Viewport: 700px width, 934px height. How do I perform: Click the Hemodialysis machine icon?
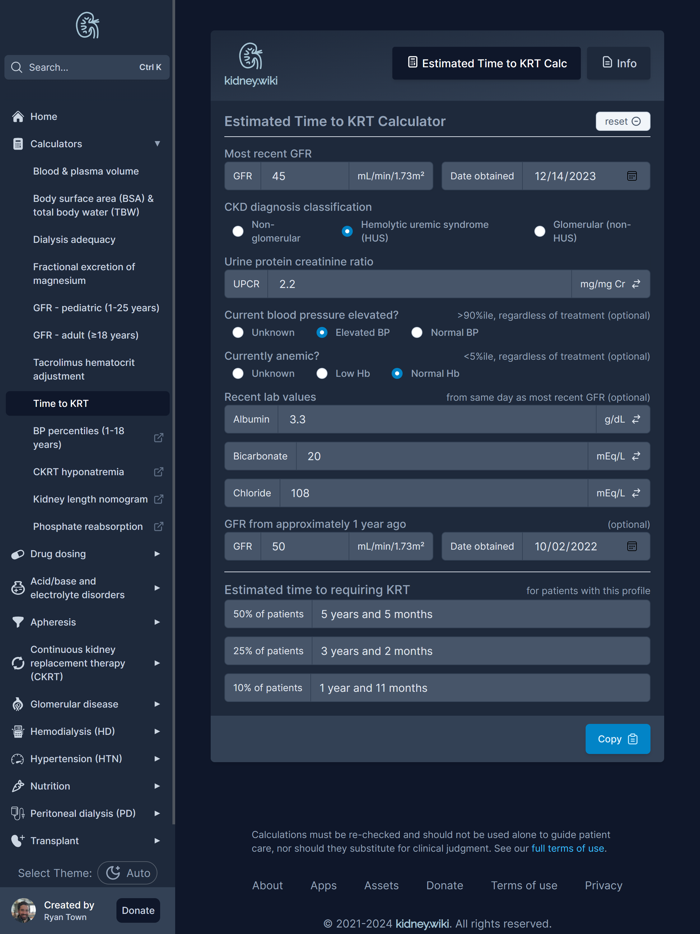[x=18, y=731]
